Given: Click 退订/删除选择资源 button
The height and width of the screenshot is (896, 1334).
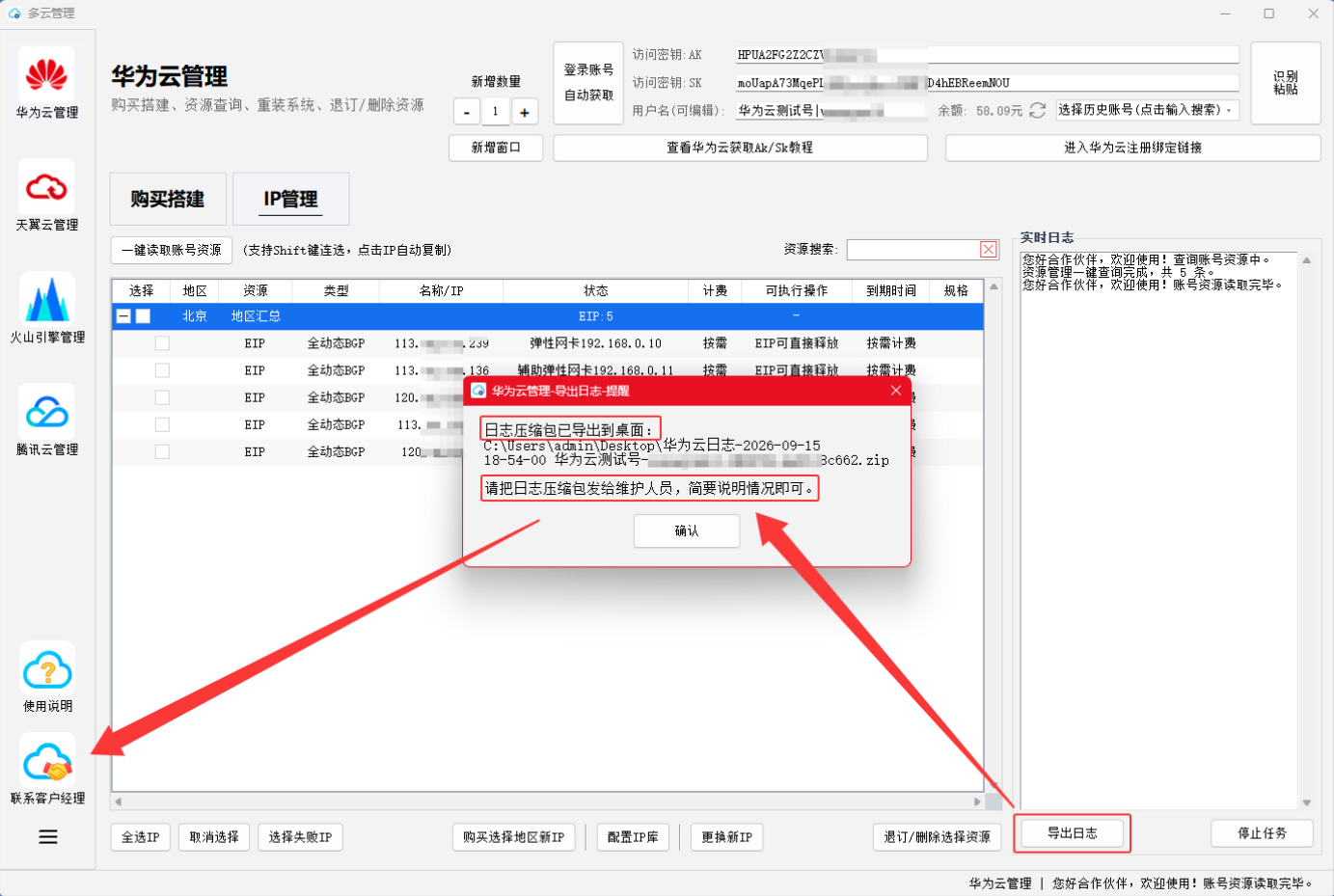Looking at the screenshot, I should pos(938,837).
